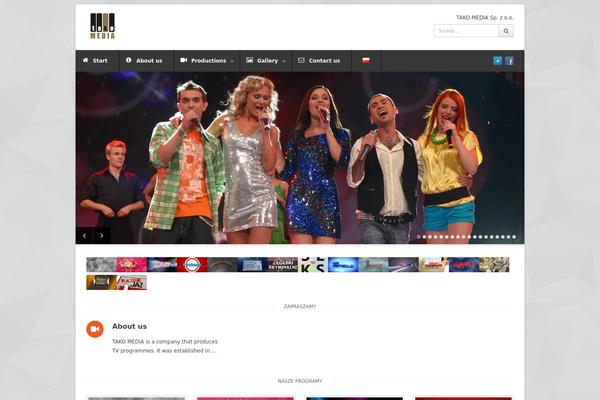Viewport: 600px width, 400px height.
Task: Open the About us heading link
Action: [x=129, y=326]
